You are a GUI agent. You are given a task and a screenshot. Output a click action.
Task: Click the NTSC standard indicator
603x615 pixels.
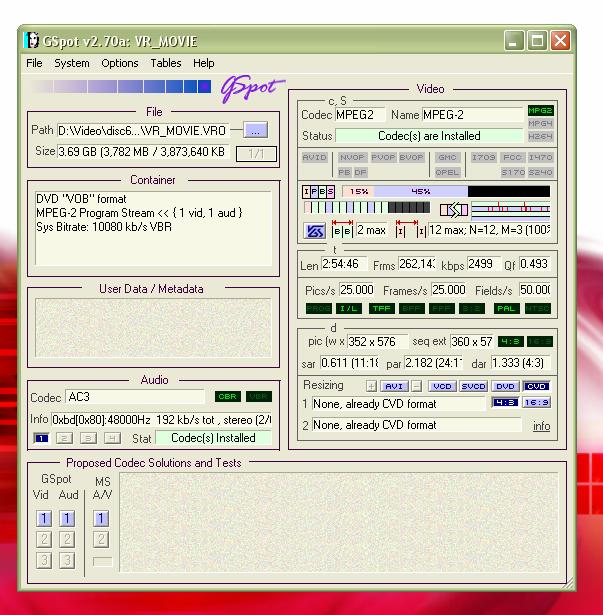pyautogui.click(x=538, y=309)
